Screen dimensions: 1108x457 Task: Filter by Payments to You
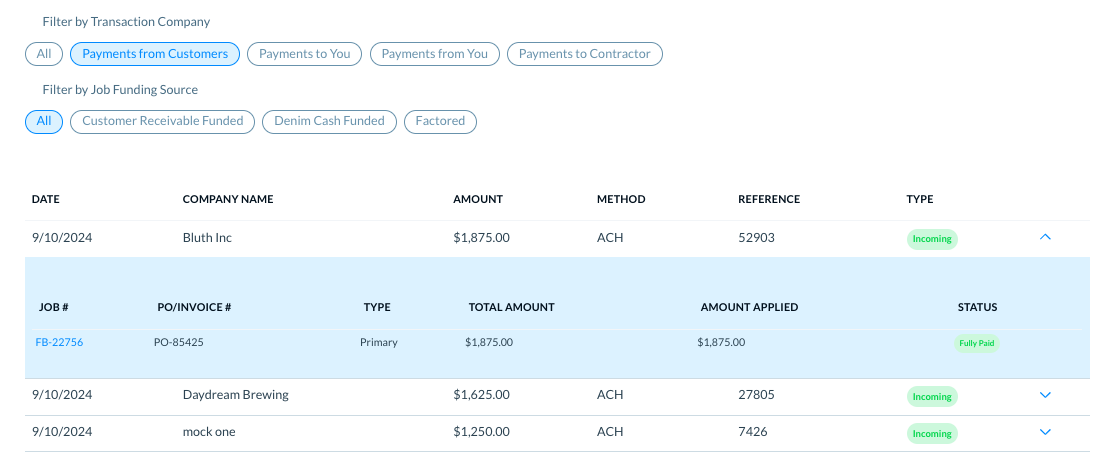[304, 54]
